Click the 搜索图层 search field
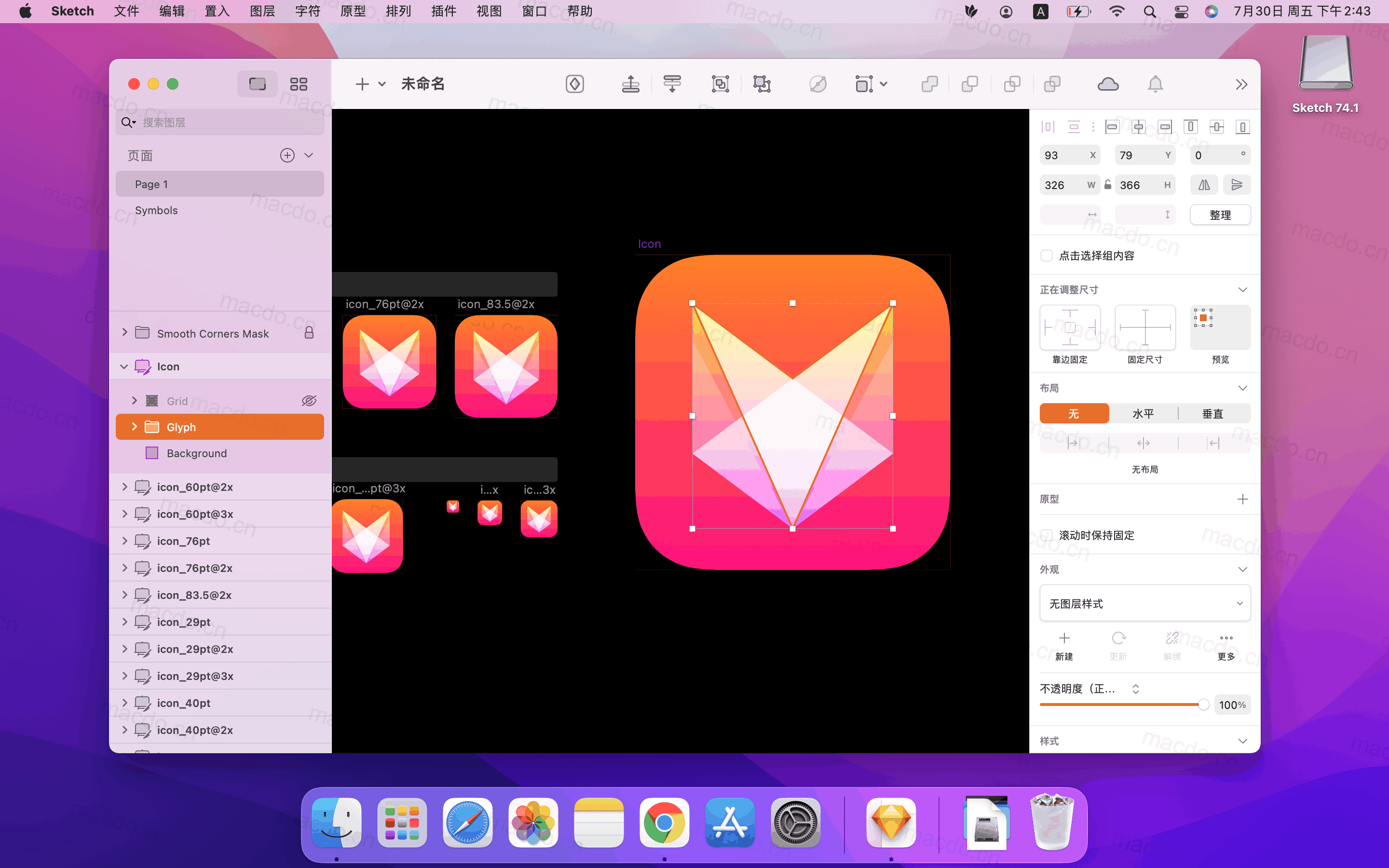 point(220,122)
